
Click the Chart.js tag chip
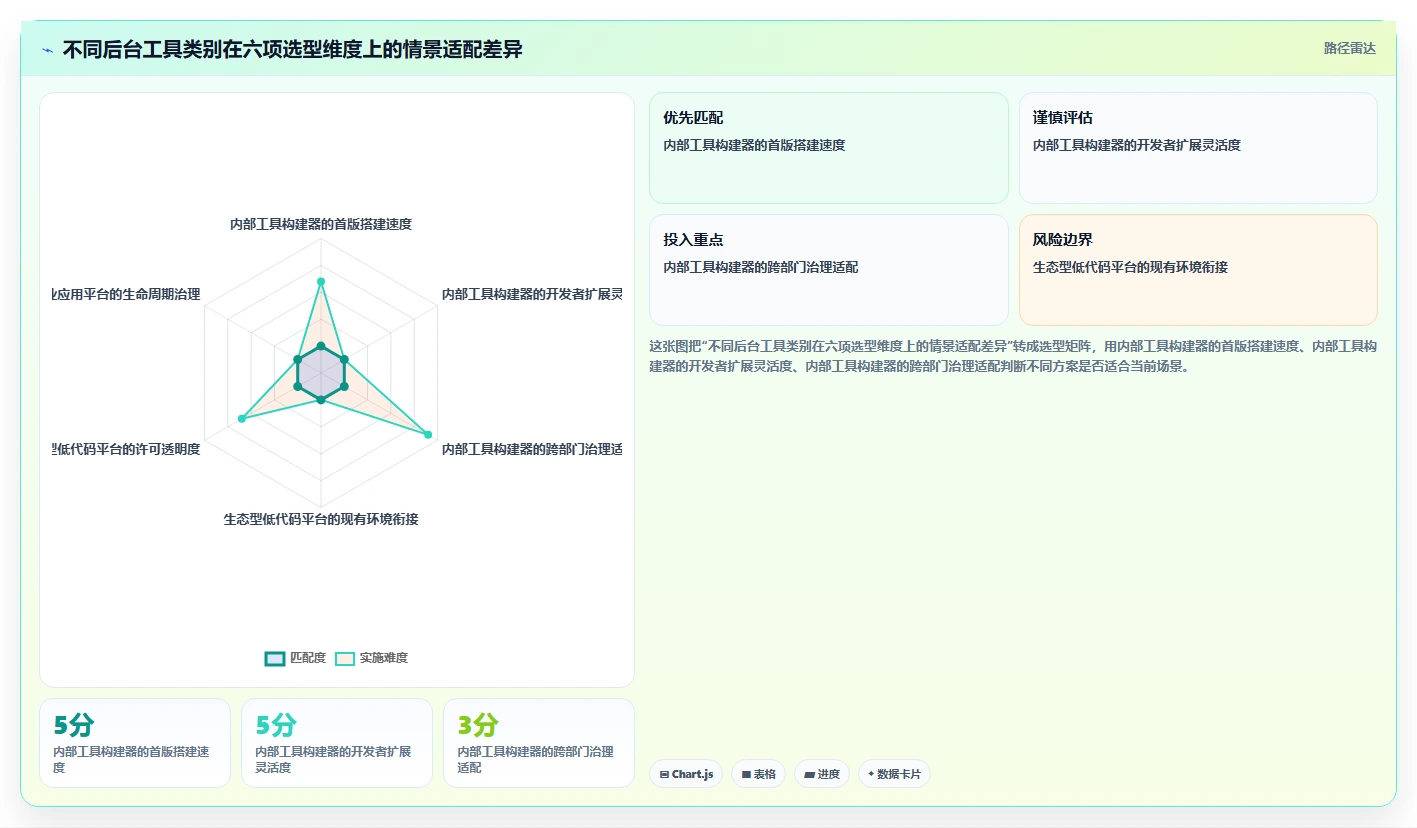(686, 774)
